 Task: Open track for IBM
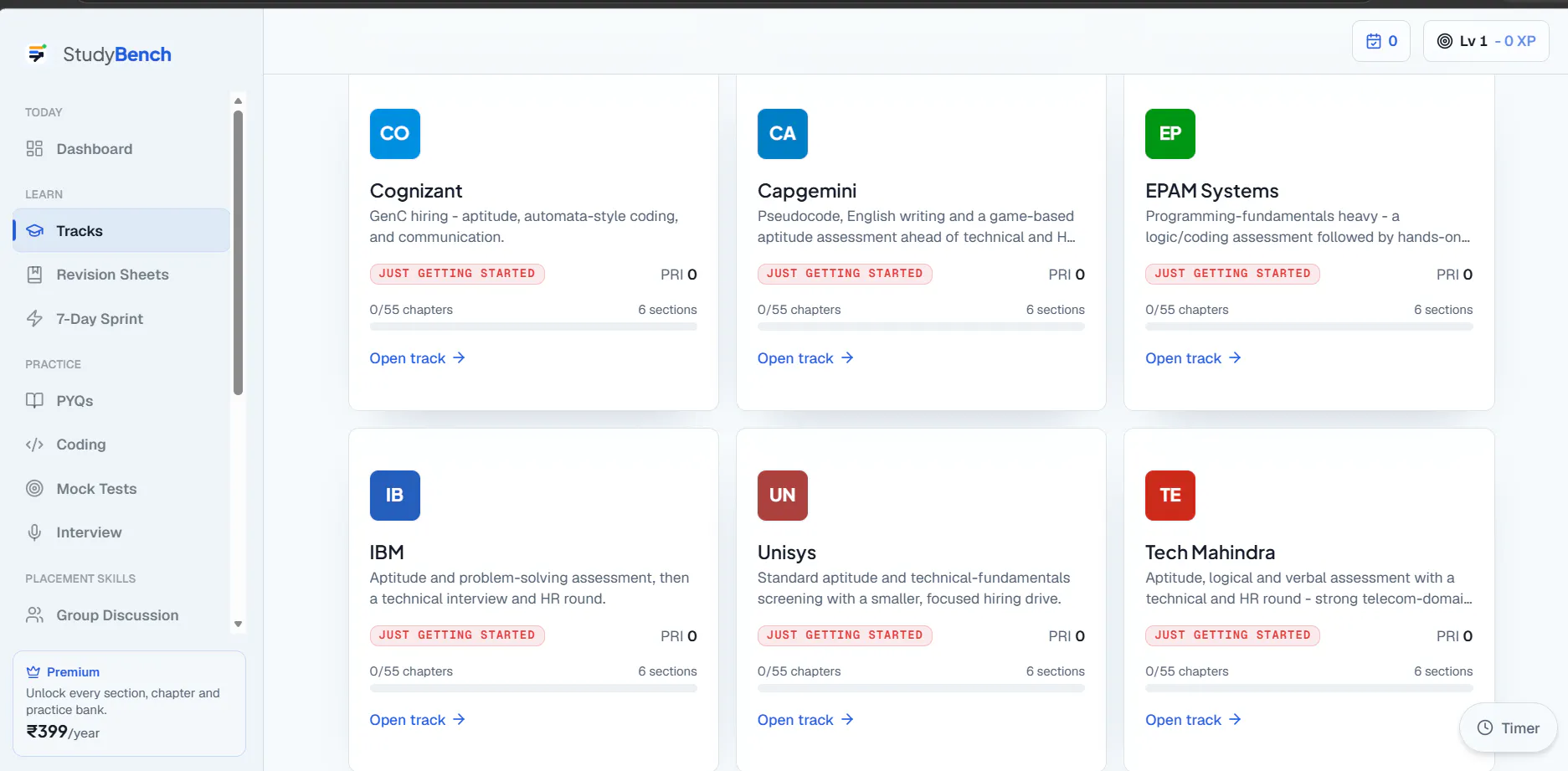[417, 720]
